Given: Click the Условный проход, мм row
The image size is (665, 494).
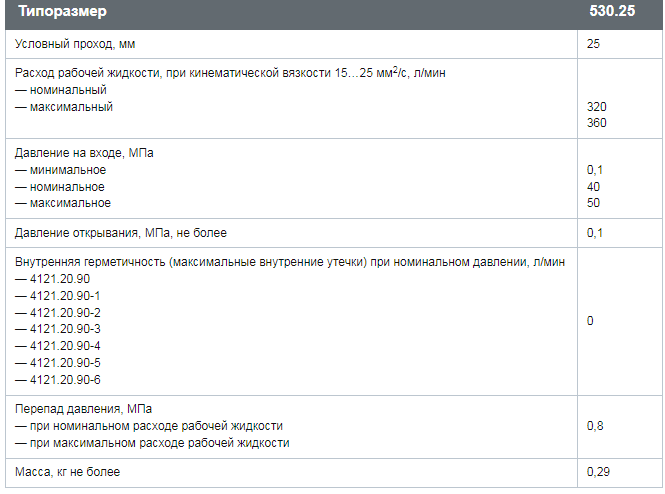Looking at the screenshot, I should 333,44.
